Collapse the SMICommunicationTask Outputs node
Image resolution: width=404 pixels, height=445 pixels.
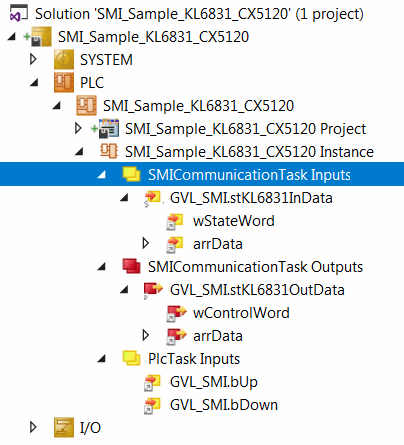101,267
